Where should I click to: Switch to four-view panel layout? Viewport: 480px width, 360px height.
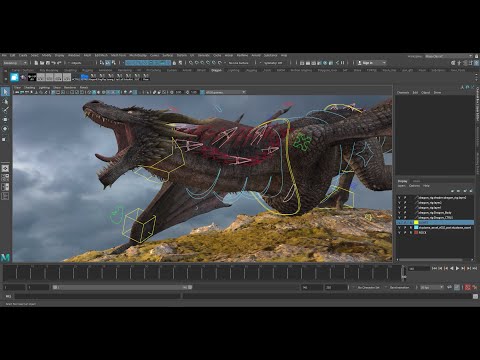(5, 178)
